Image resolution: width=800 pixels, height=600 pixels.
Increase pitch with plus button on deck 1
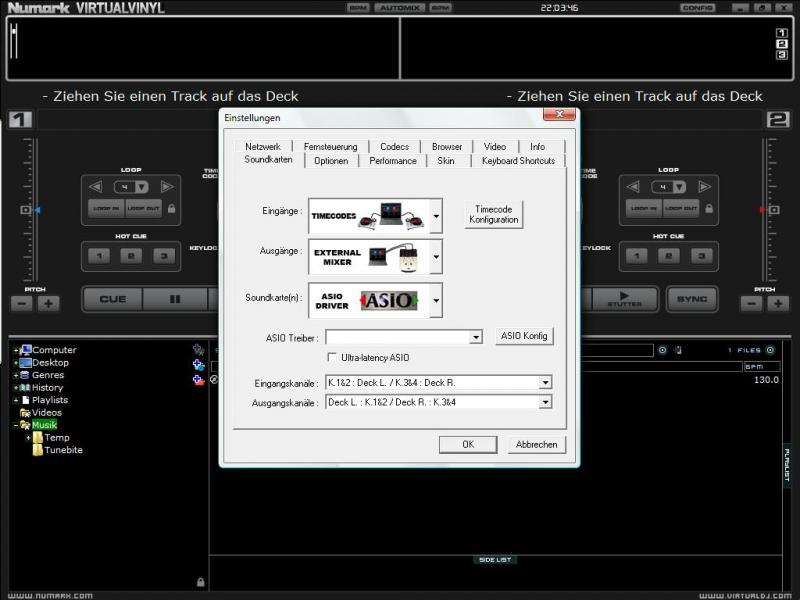coord(48,303)
